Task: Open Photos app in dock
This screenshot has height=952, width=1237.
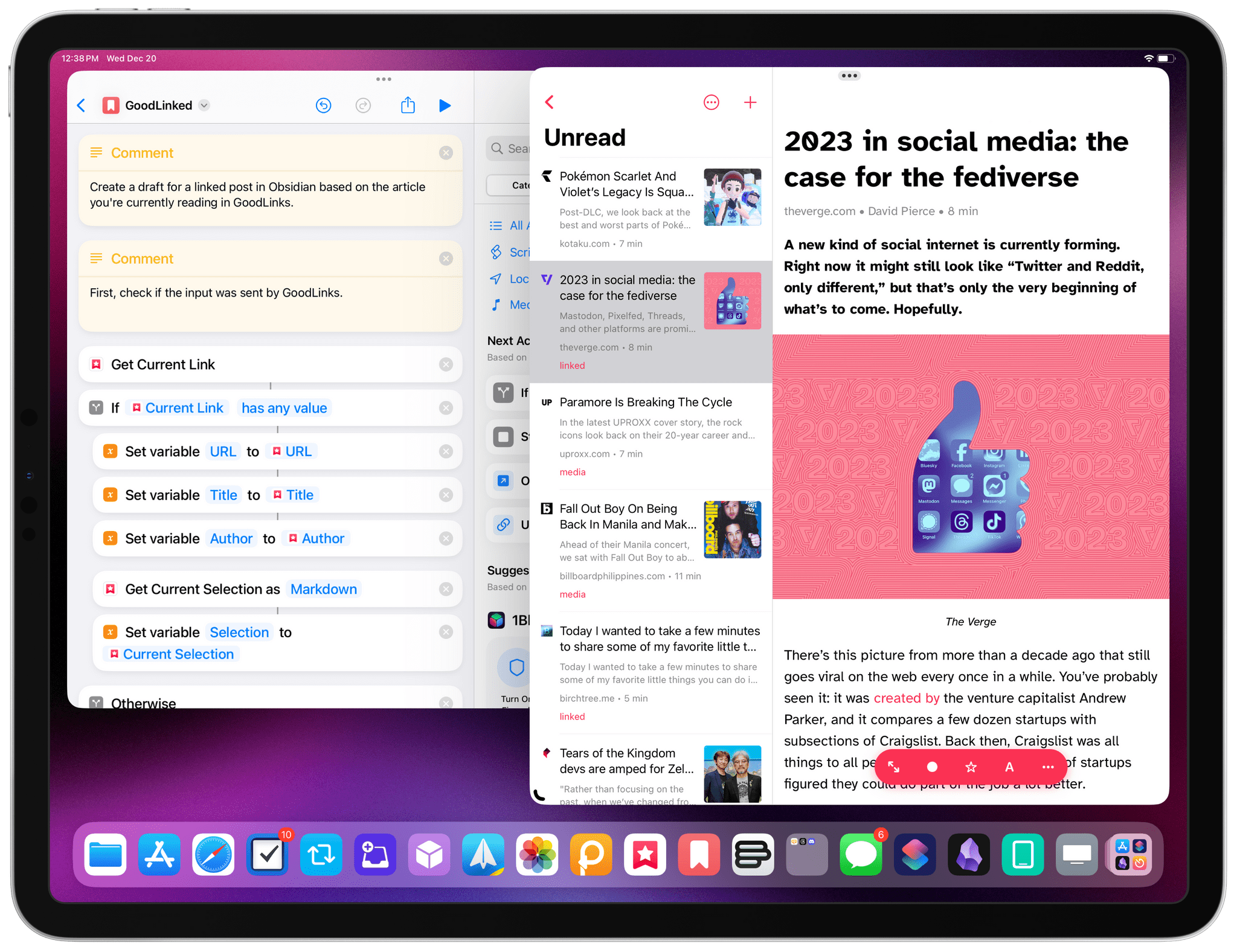Action: click(537, 854)
